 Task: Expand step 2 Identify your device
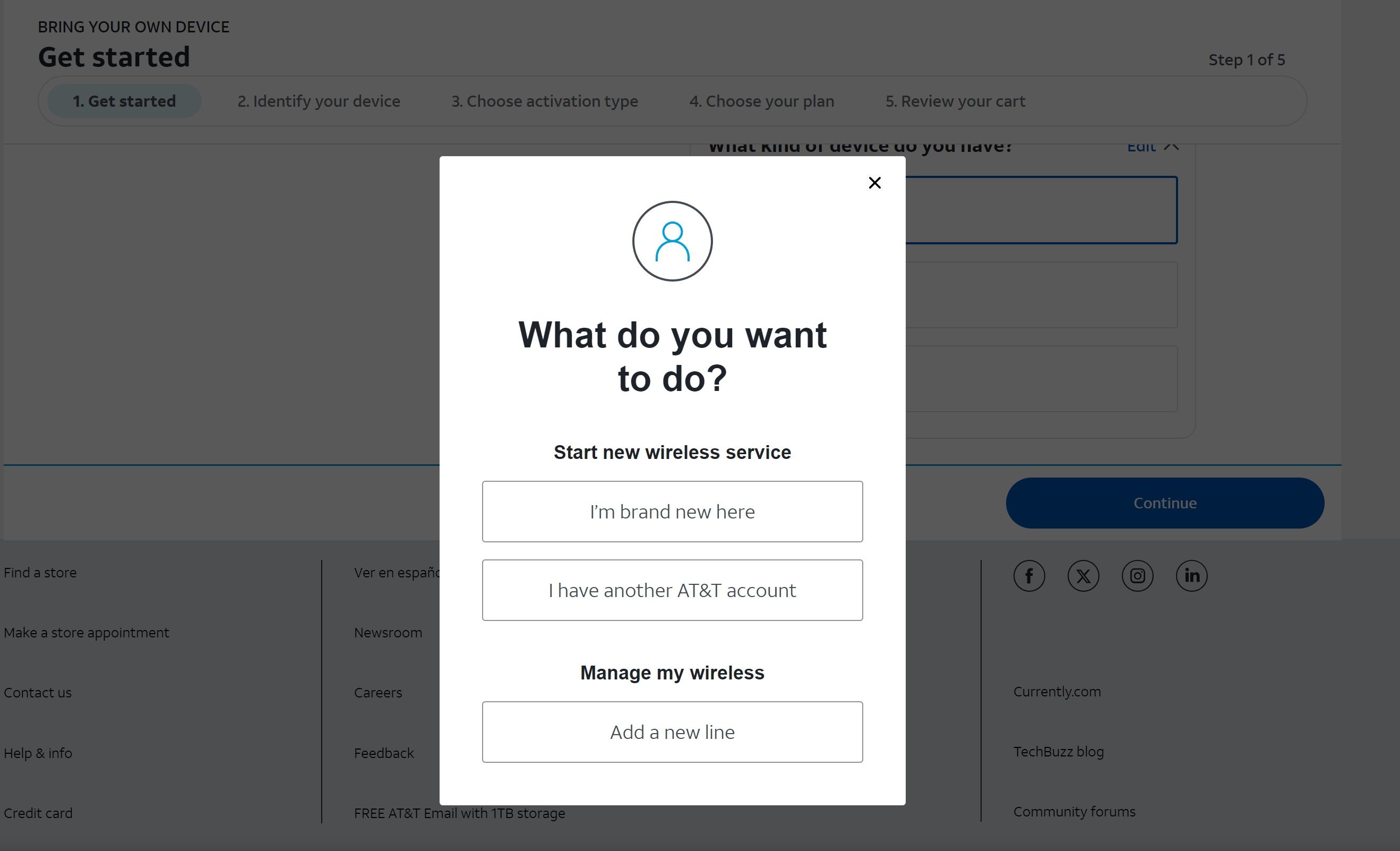point(318,100)
